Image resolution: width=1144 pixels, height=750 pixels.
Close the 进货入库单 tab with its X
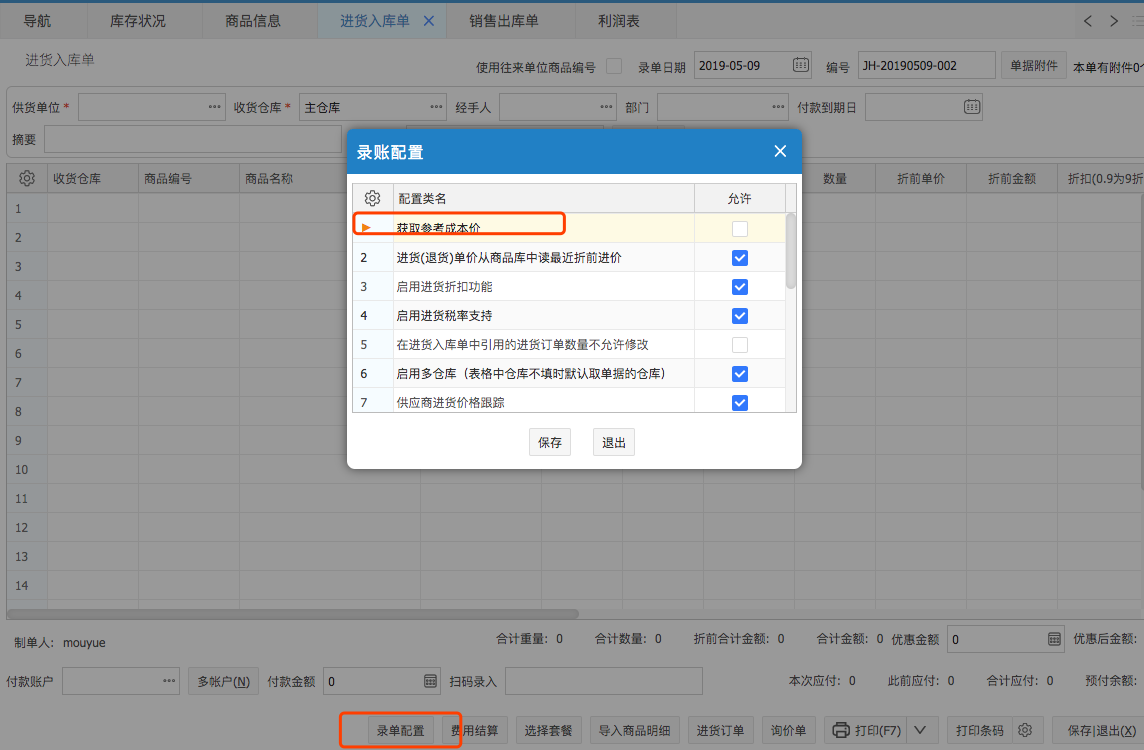point(428,21)
